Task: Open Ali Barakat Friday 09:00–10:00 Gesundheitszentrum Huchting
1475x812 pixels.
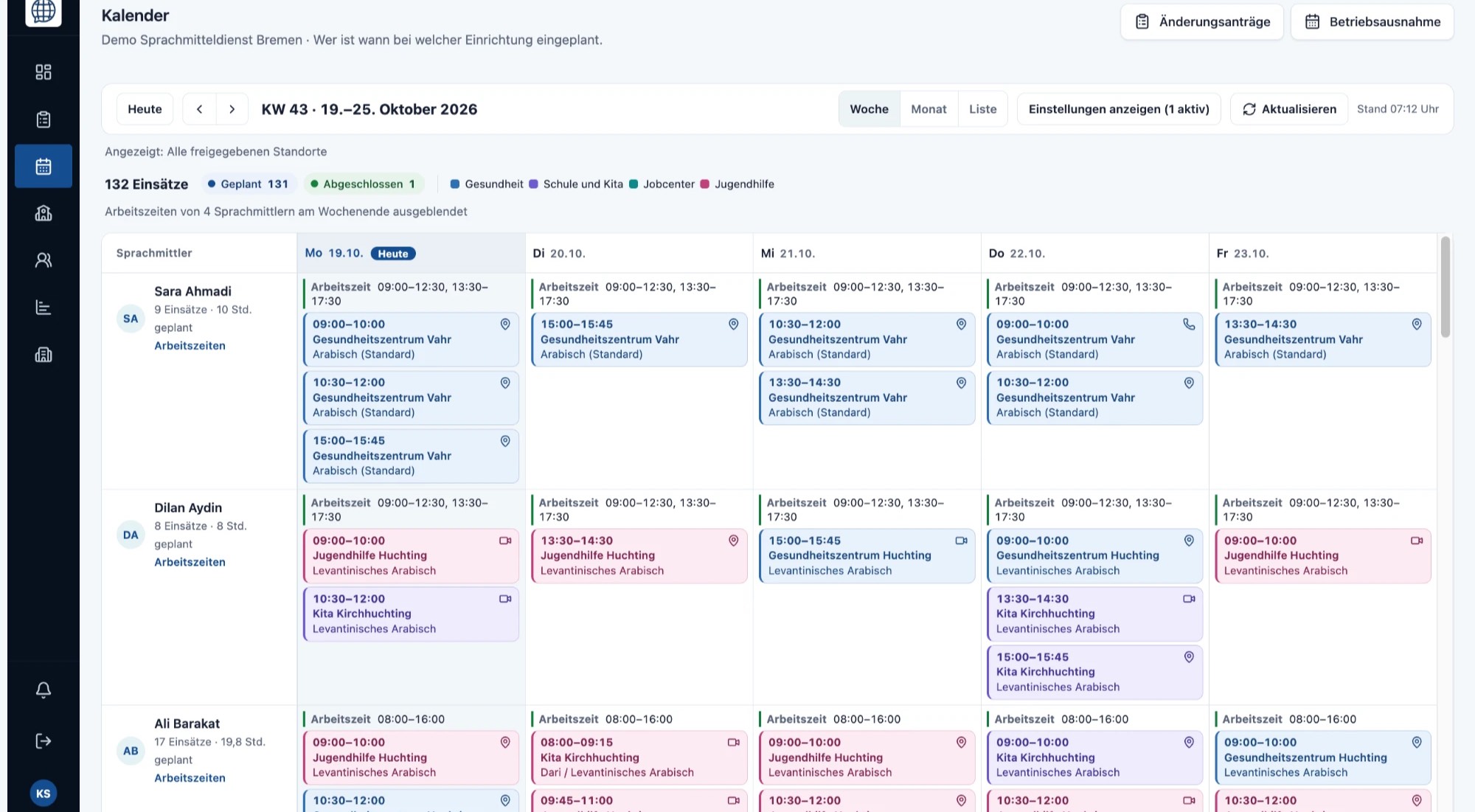Action: click(1322, 757)
